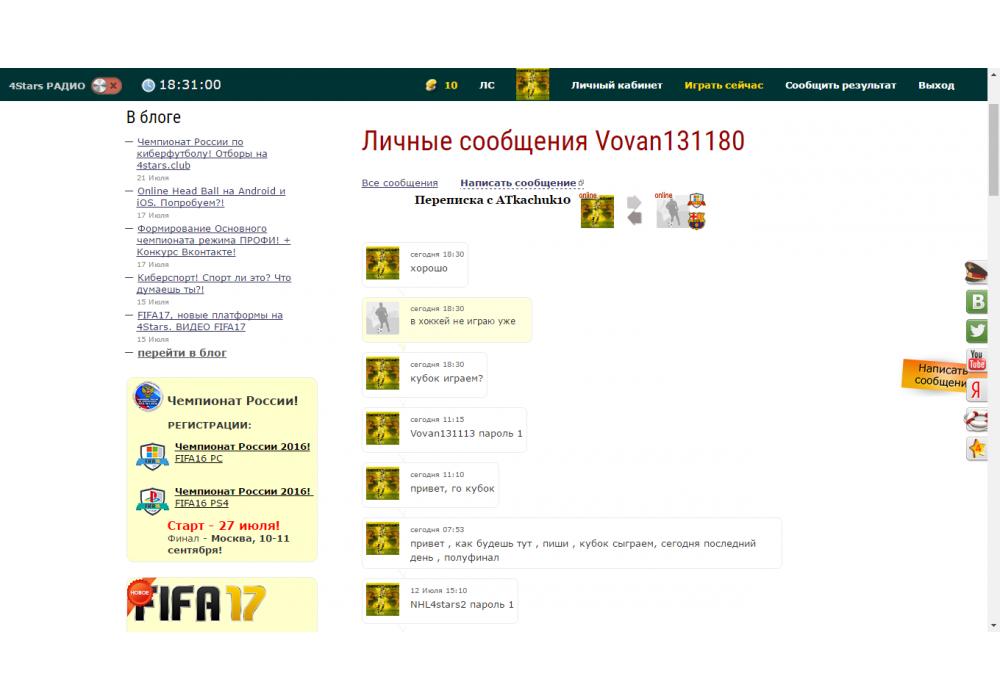Image resolution: width=1000 pixels, height=700 pixels.
Task: Open Чемпионат России 2016 FIFA16 PS4 link
Action: coord(244,497)
